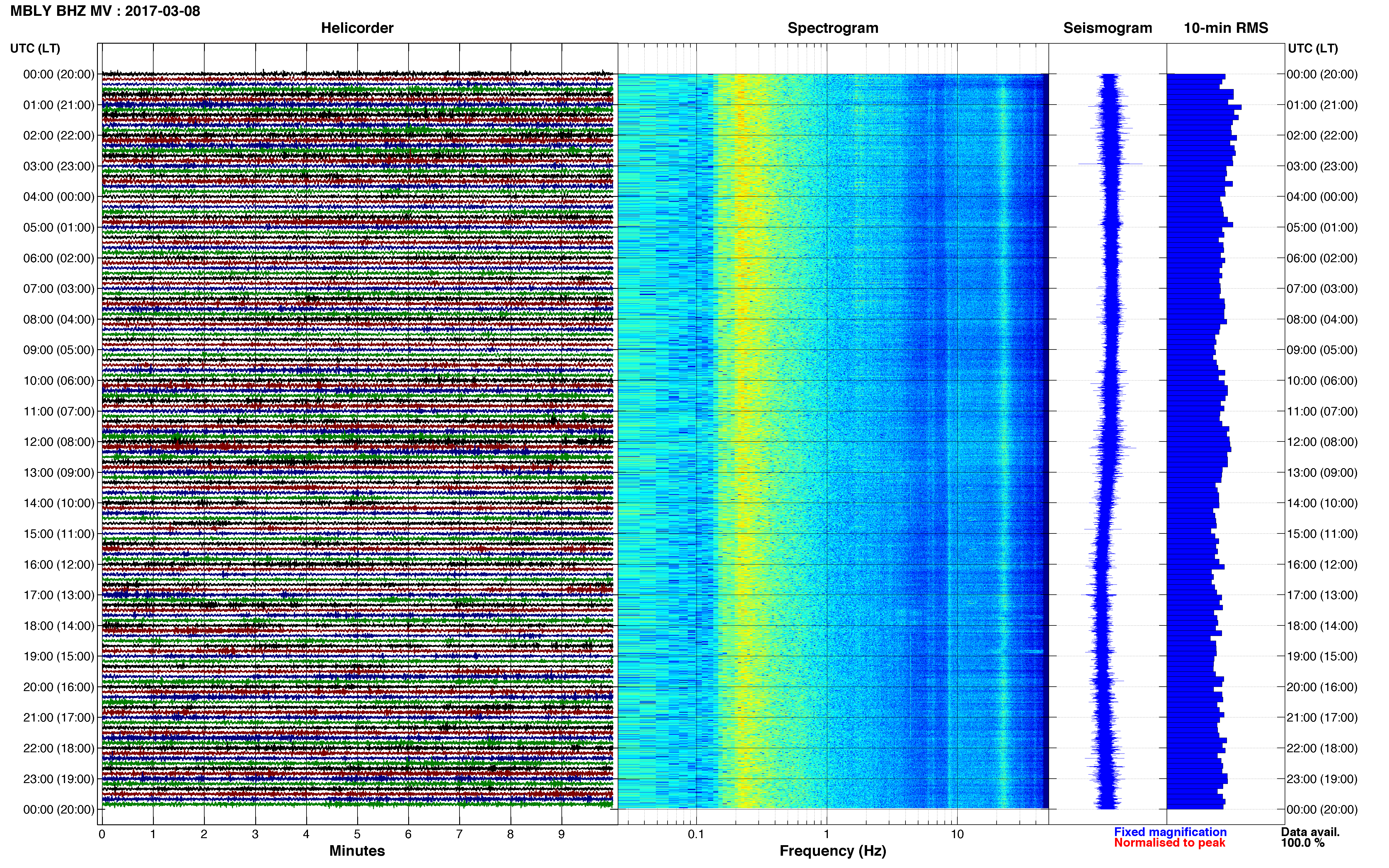This screenshot has width=1389, height=868.
Task: Click left axis label '15:00 (11:00)'
Action: coord(59,534)
